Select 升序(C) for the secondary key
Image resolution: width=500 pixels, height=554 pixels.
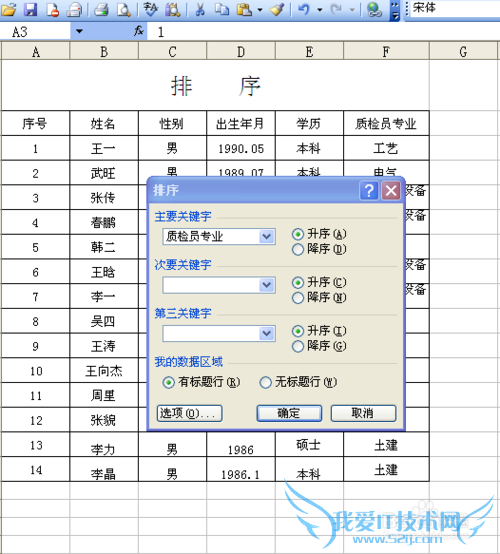coord(298,282)
